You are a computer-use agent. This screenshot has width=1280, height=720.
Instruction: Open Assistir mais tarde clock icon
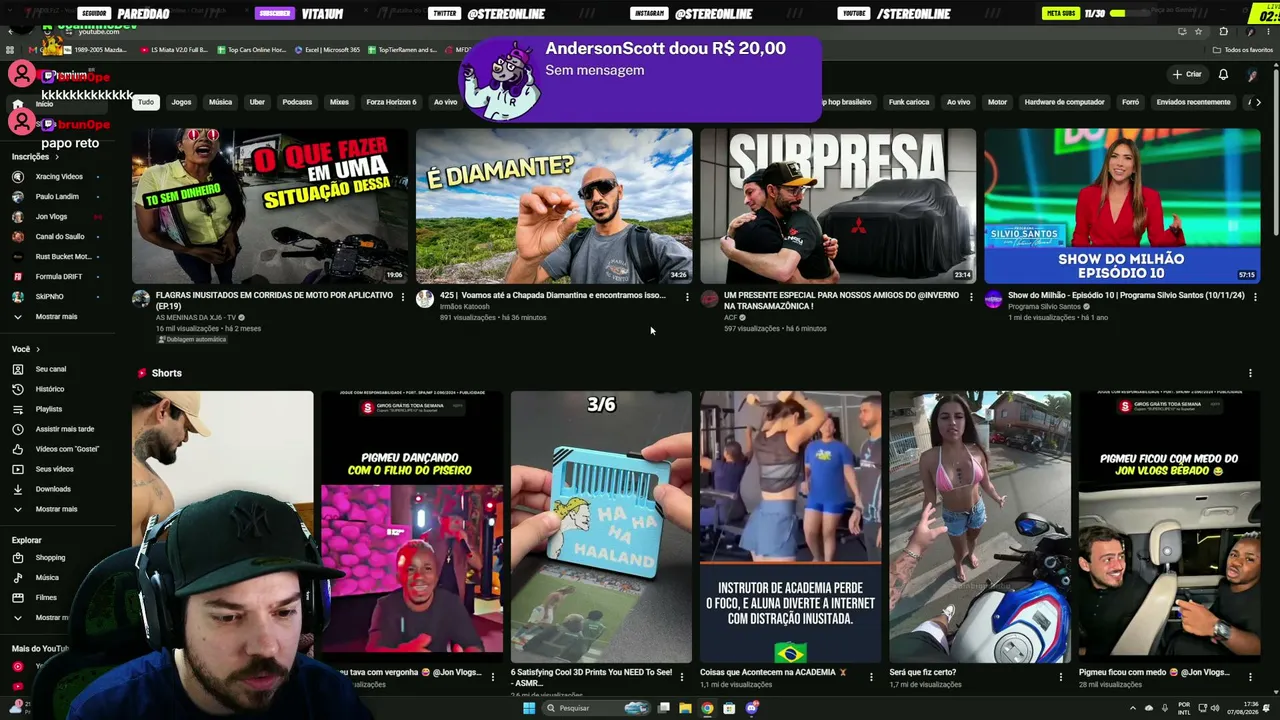point(17,429)
